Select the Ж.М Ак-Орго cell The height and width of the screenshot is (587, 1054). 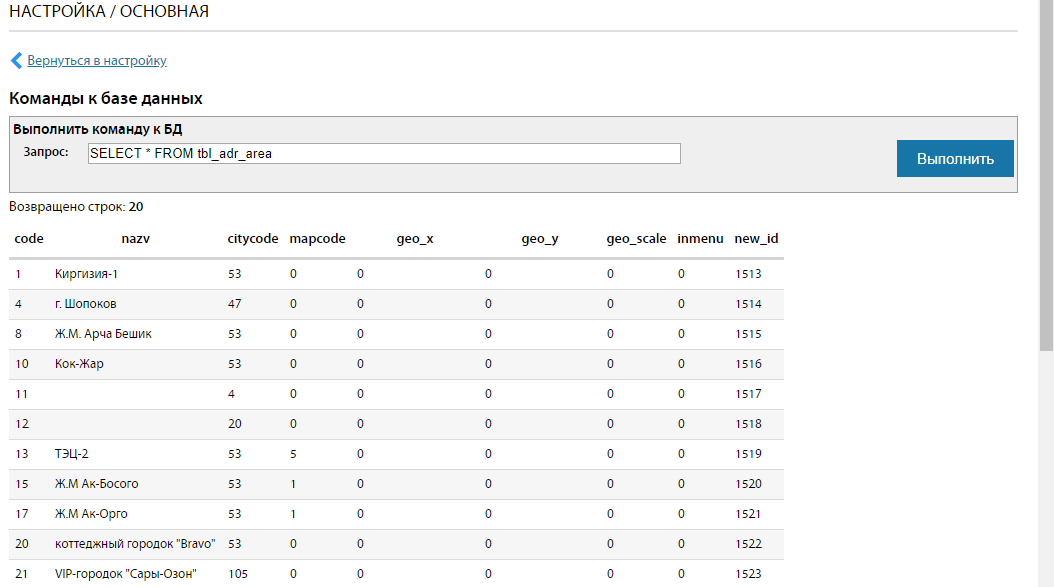coord(91,514)
